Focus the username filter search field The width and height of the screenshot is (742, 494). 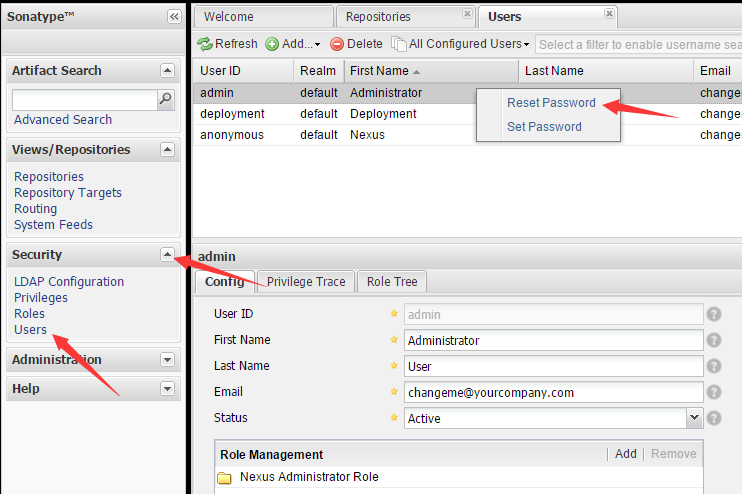click(639, 44)
